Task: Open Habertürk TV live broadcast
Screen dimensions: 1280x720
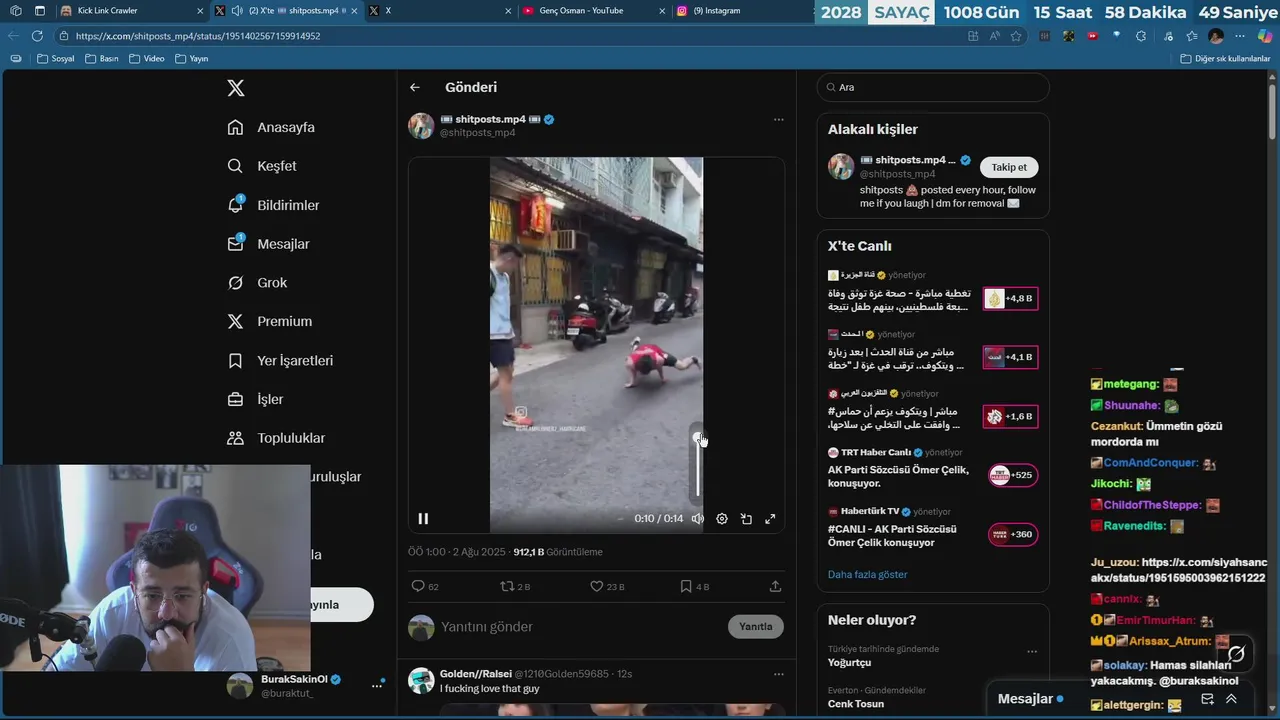Action: [933, 527]
